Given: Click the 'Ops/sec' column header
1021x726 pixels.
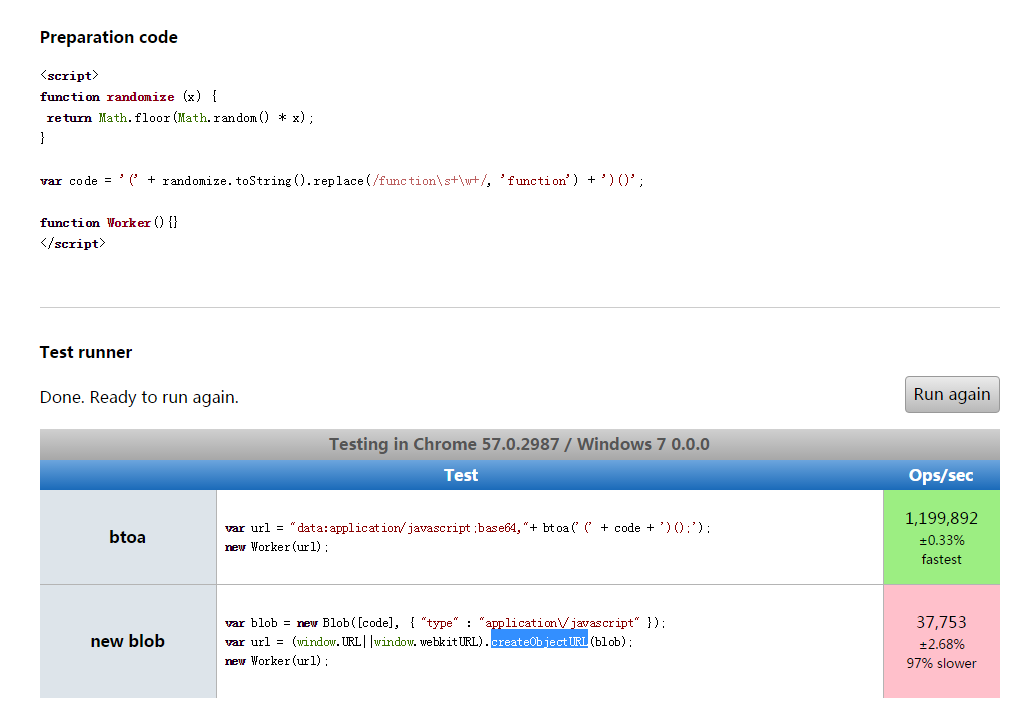Looking at the screenshot, I should pos(942,475).
